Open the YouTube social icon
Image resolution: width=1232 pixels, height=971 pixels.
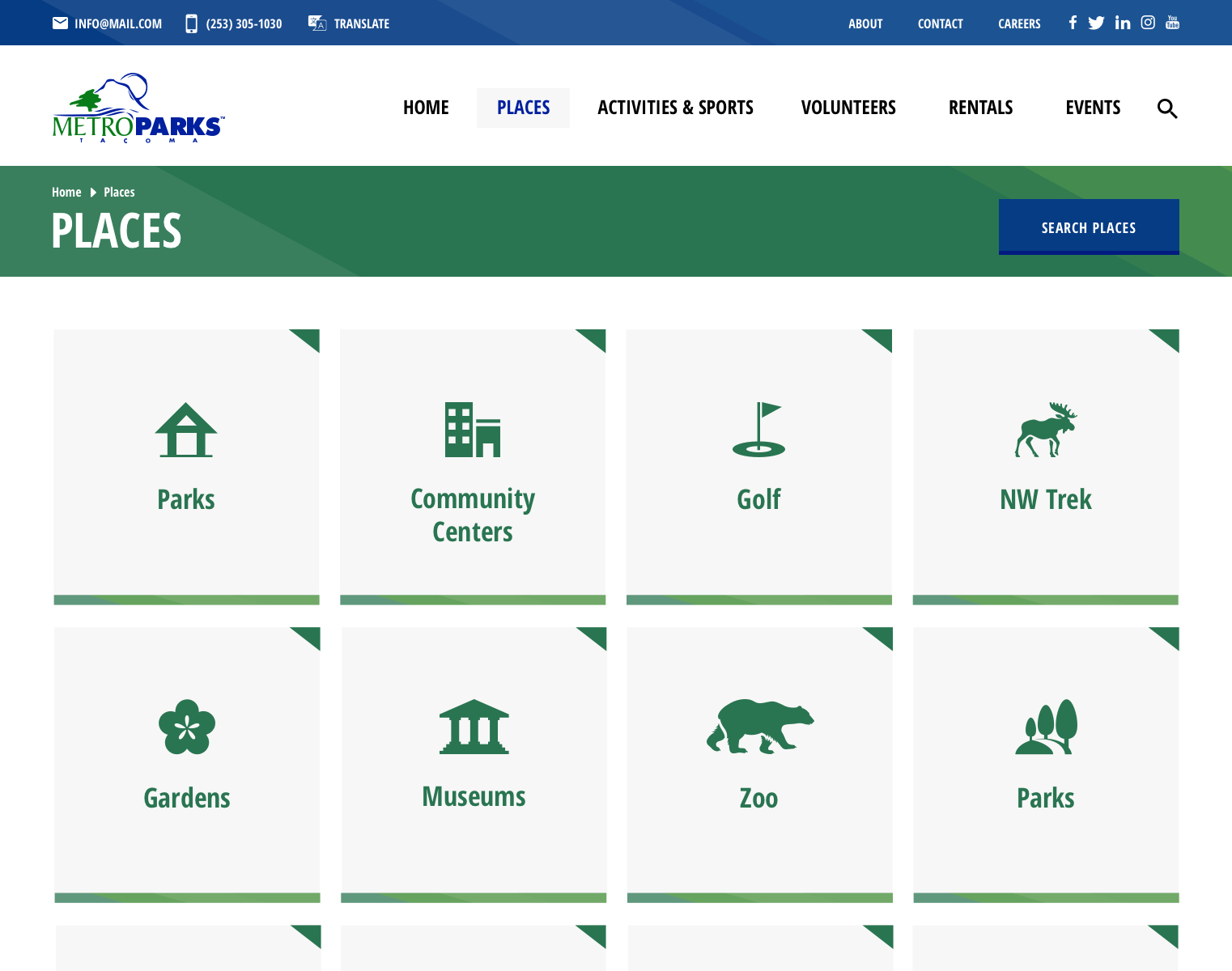pyautogui.click(x=1172, y=23)
